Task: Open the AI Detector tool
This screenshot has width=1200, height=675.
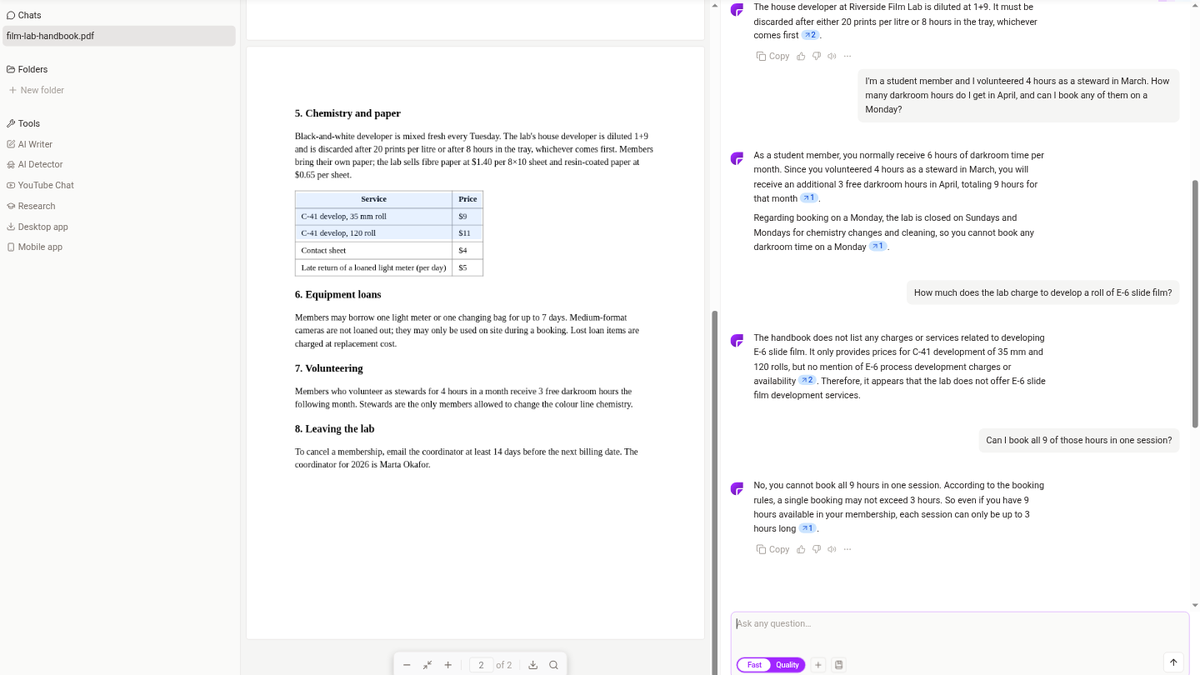Action: coord(34,164)
